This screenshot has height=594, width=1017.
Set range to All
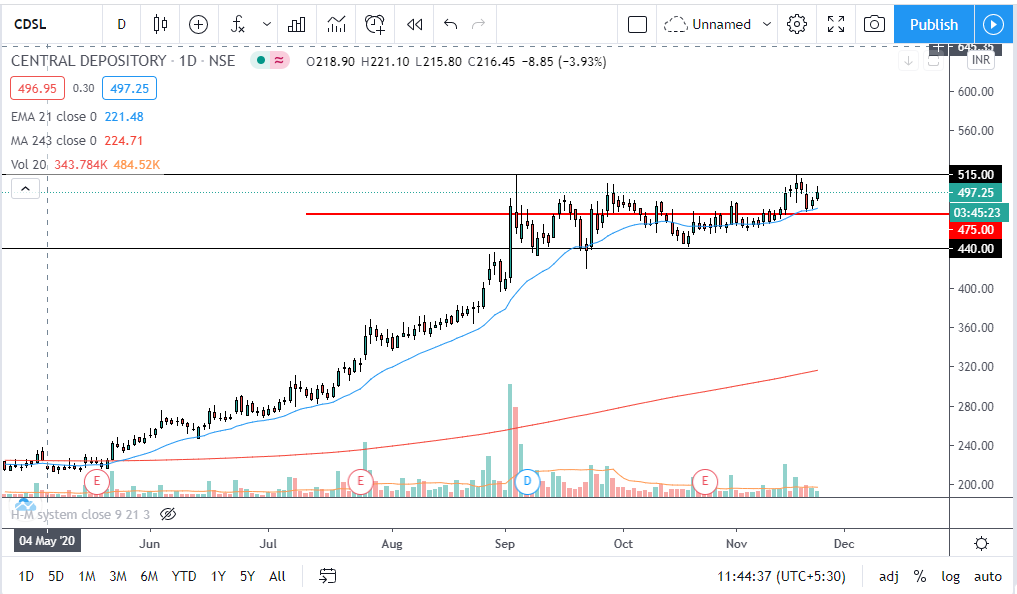click(277, 576)
